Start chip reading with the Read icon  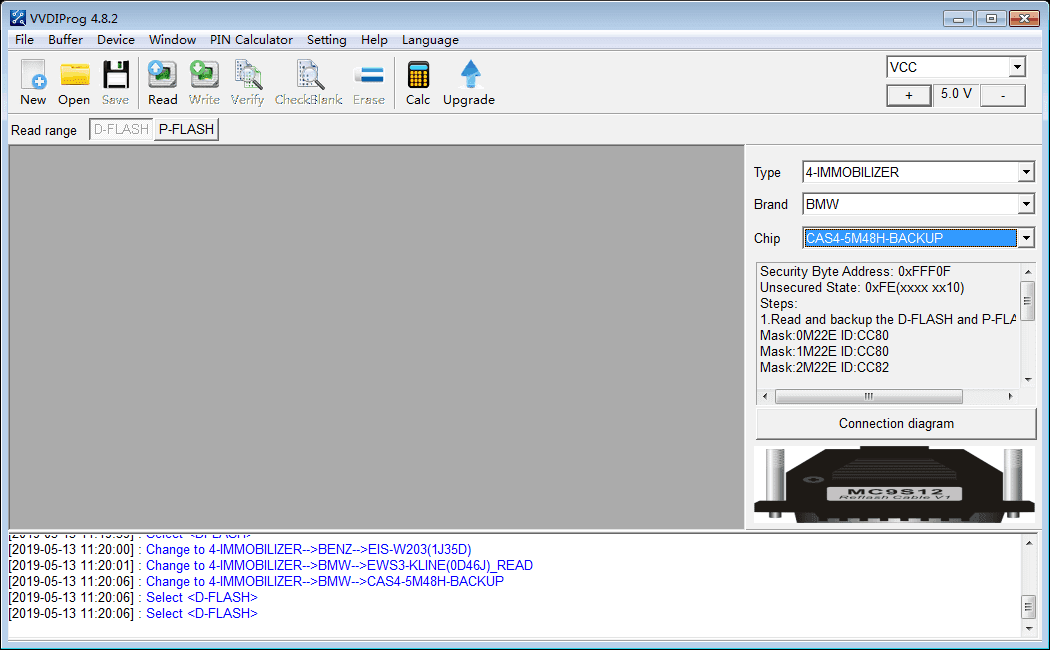coord(162,75)
